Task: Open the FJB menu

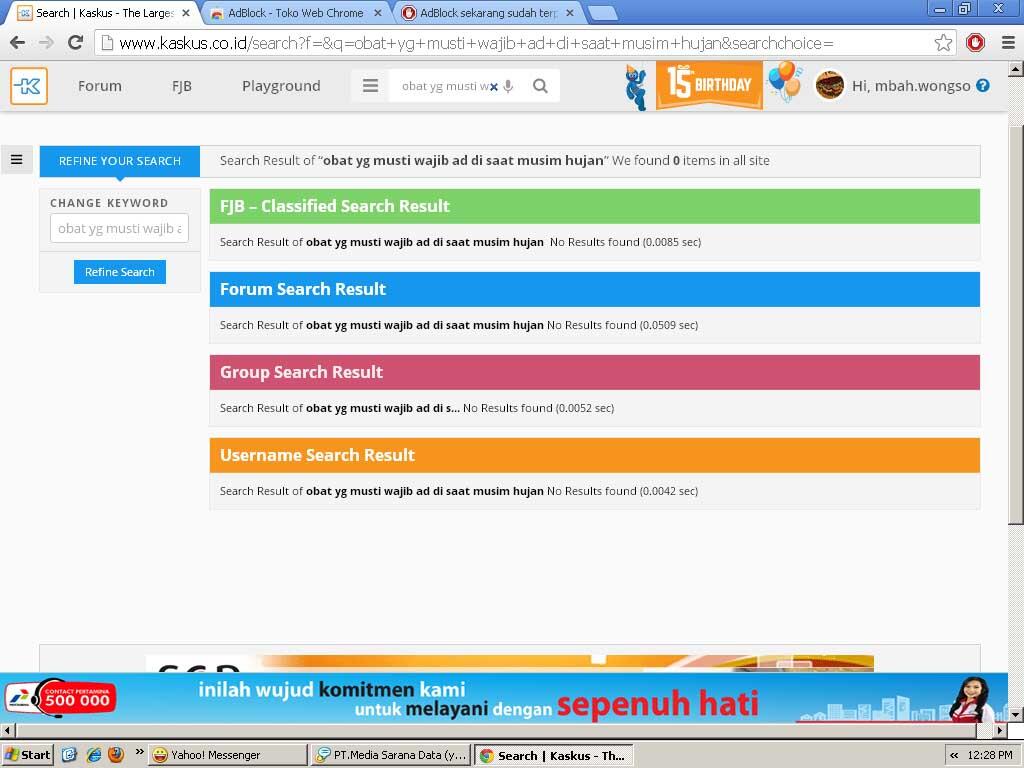Action: pyautogui.click(x=182, y=86)
